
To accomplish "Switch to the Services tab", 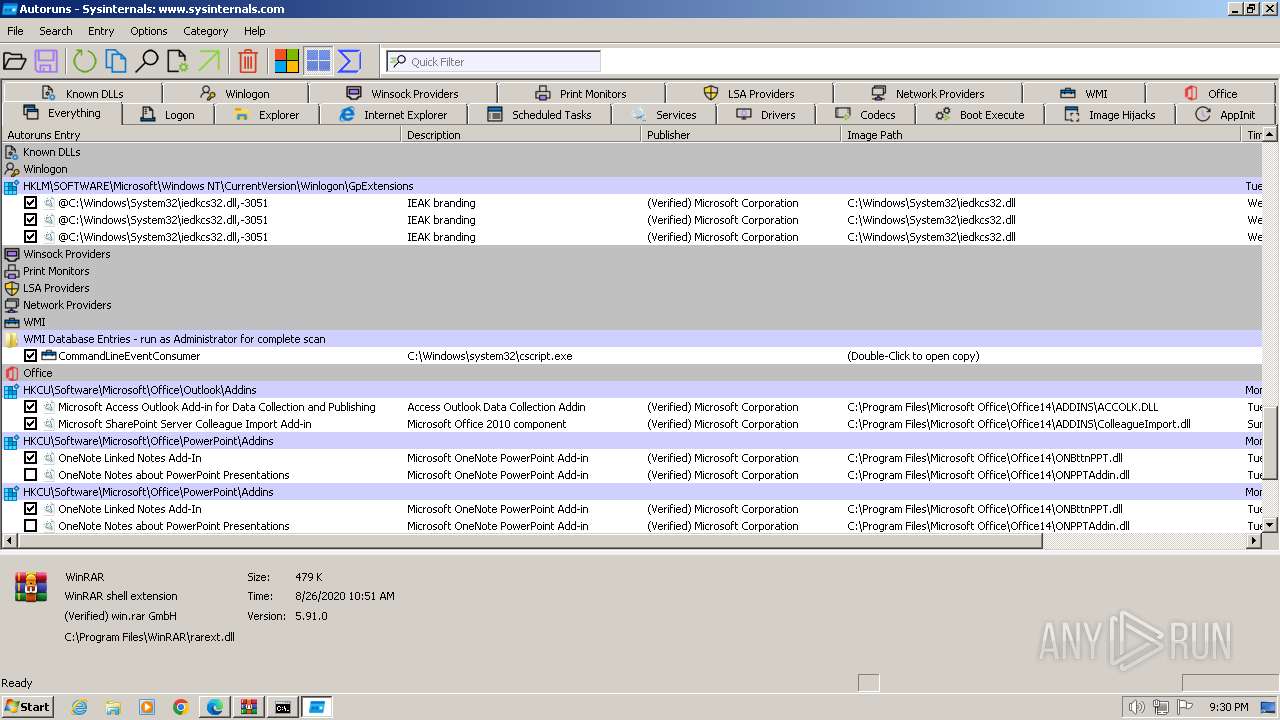I will (665, 115).
